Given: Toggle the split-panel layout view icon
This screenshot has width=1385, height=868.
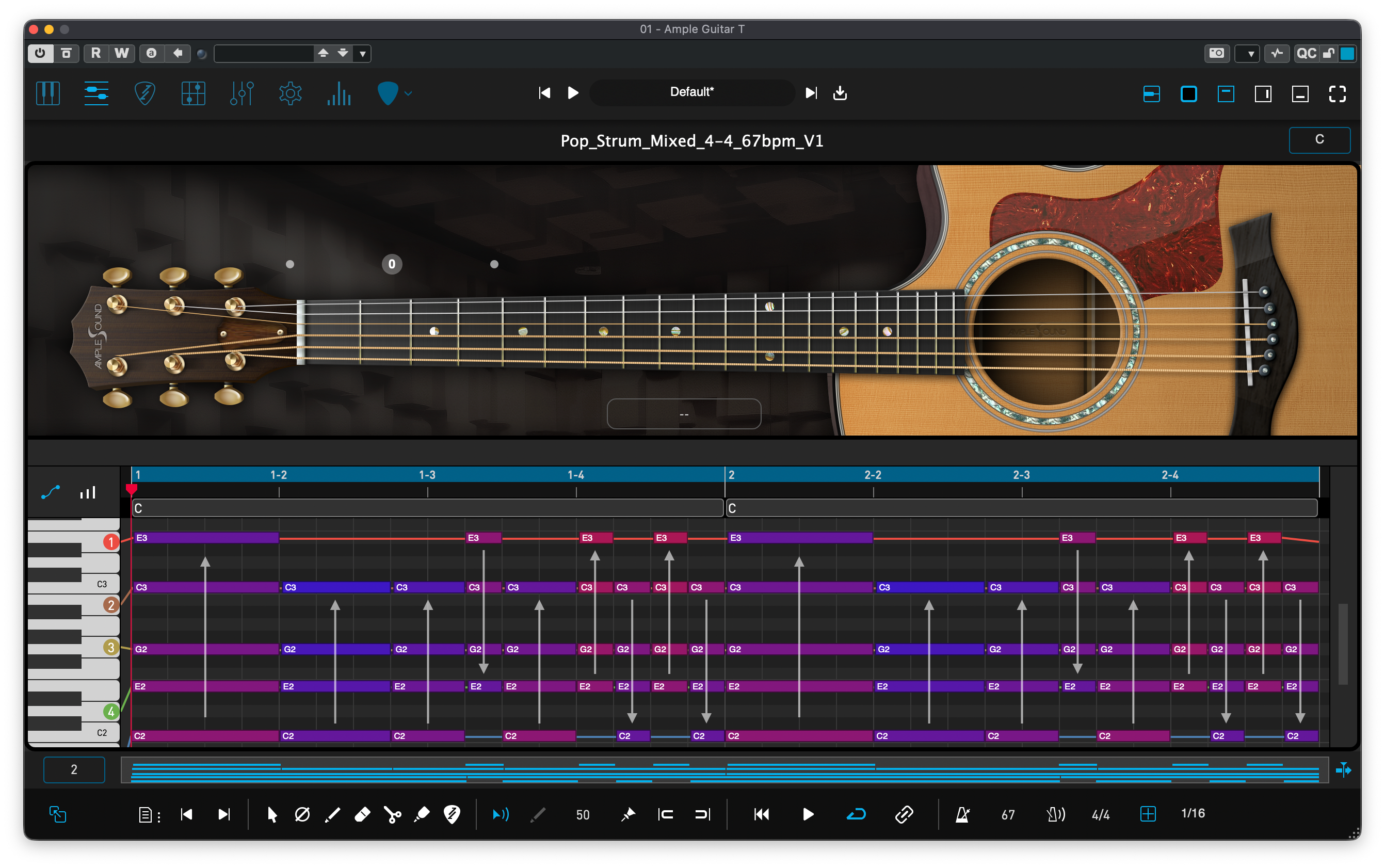Looking at the screenshot, I should coord(1151,93).
